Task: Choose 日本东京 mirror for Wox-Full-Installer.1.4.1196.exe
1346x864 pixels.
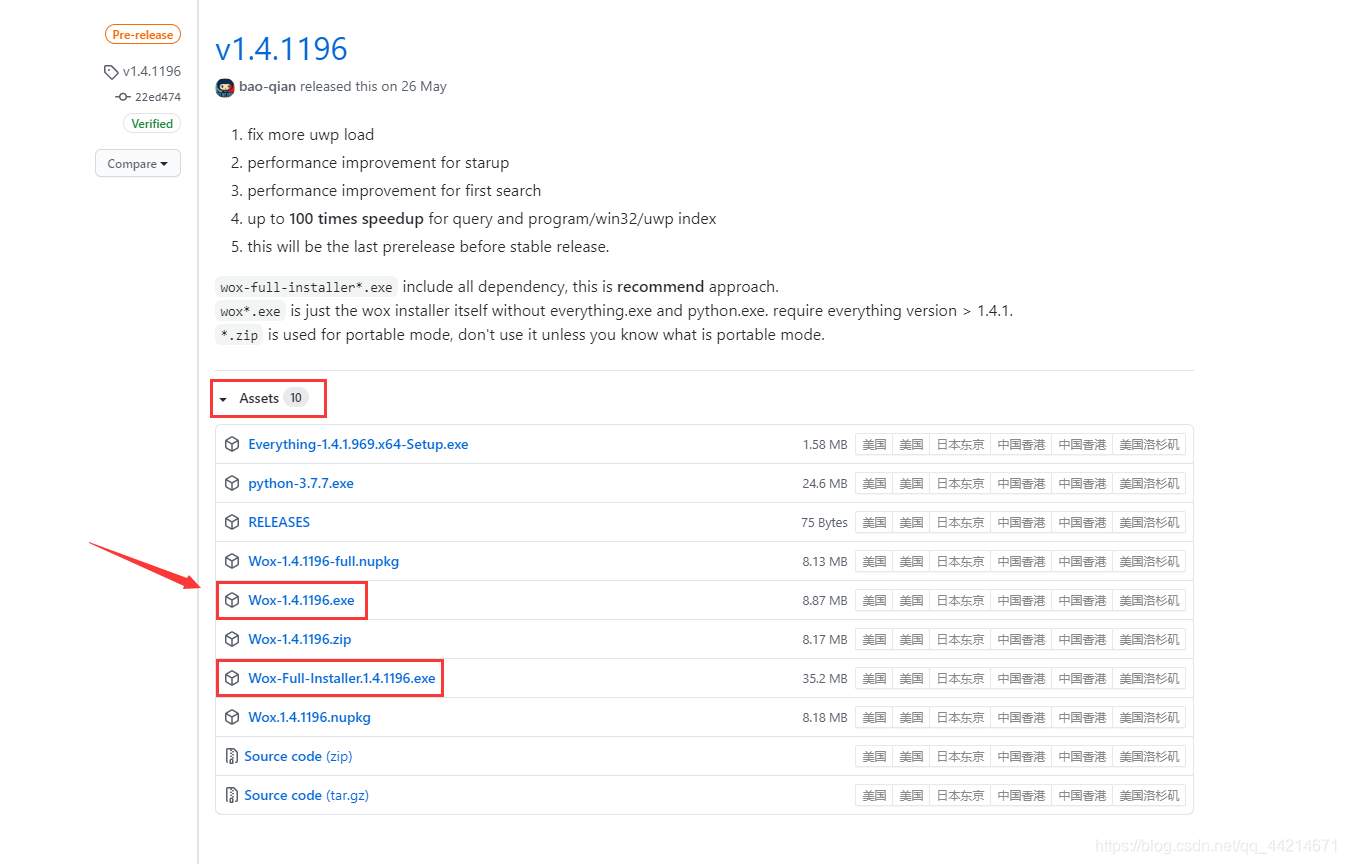Action: coord(960,678)
